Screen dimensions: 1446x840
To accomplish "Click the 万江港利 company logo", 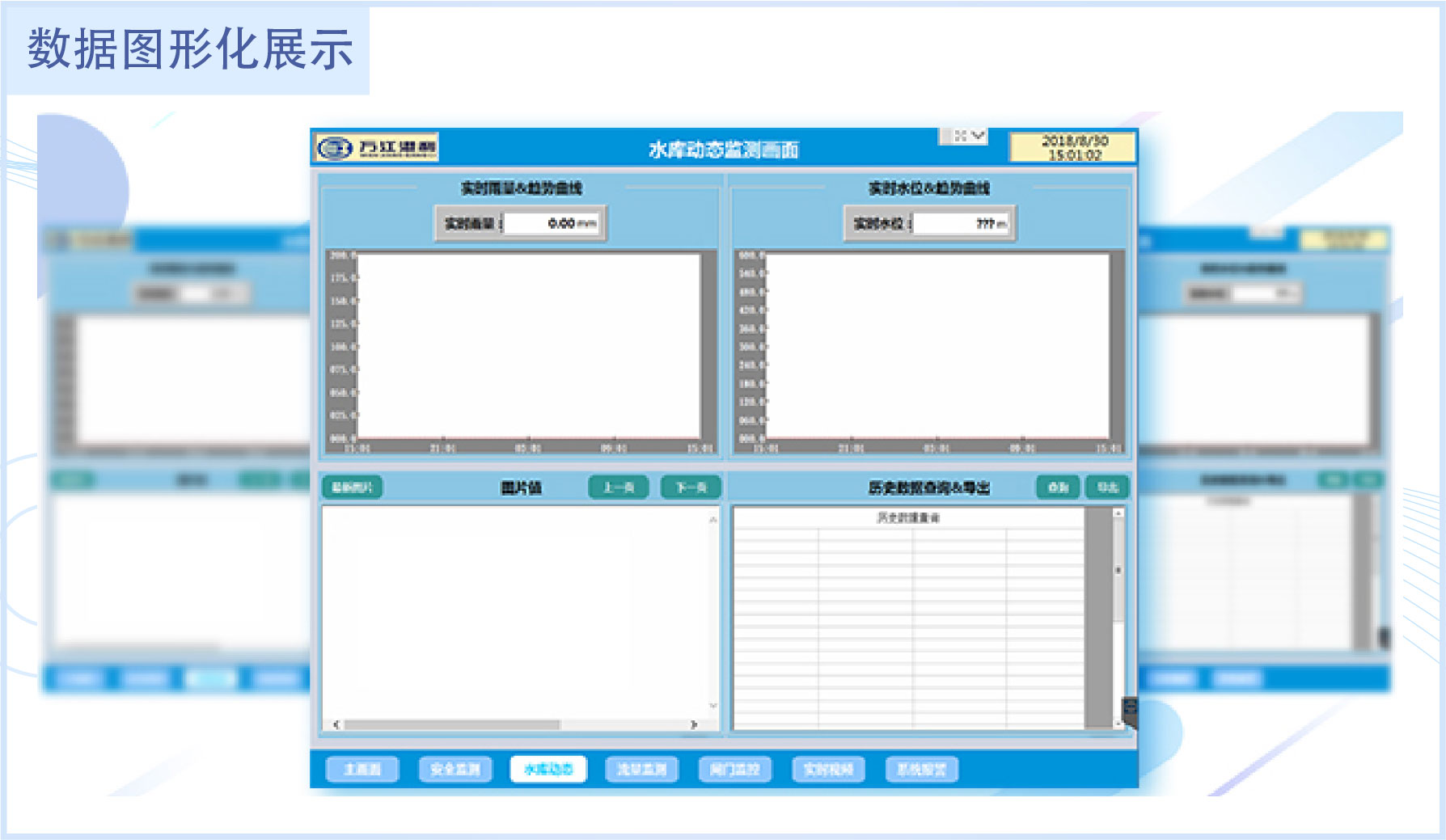I will point(377,148).
